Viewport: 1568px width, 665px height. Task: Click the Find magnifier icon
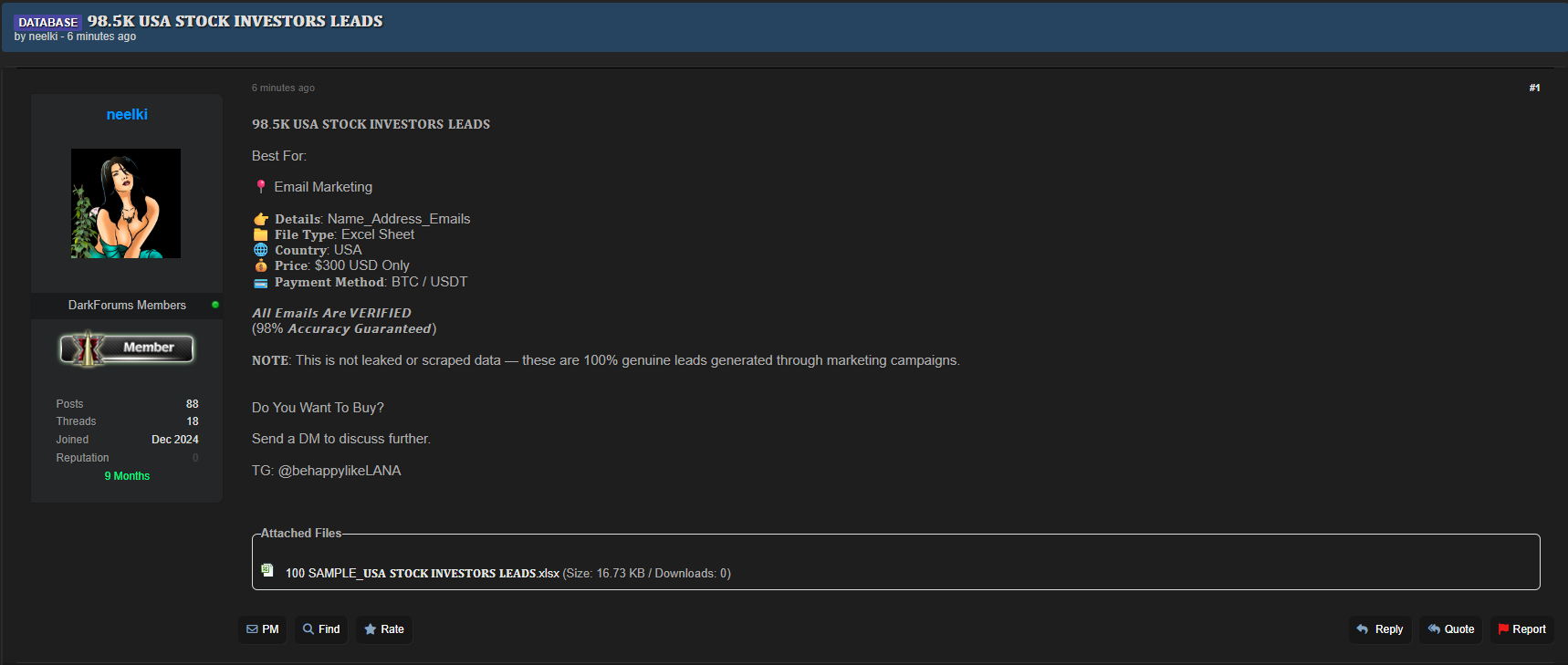click(308, 629)
